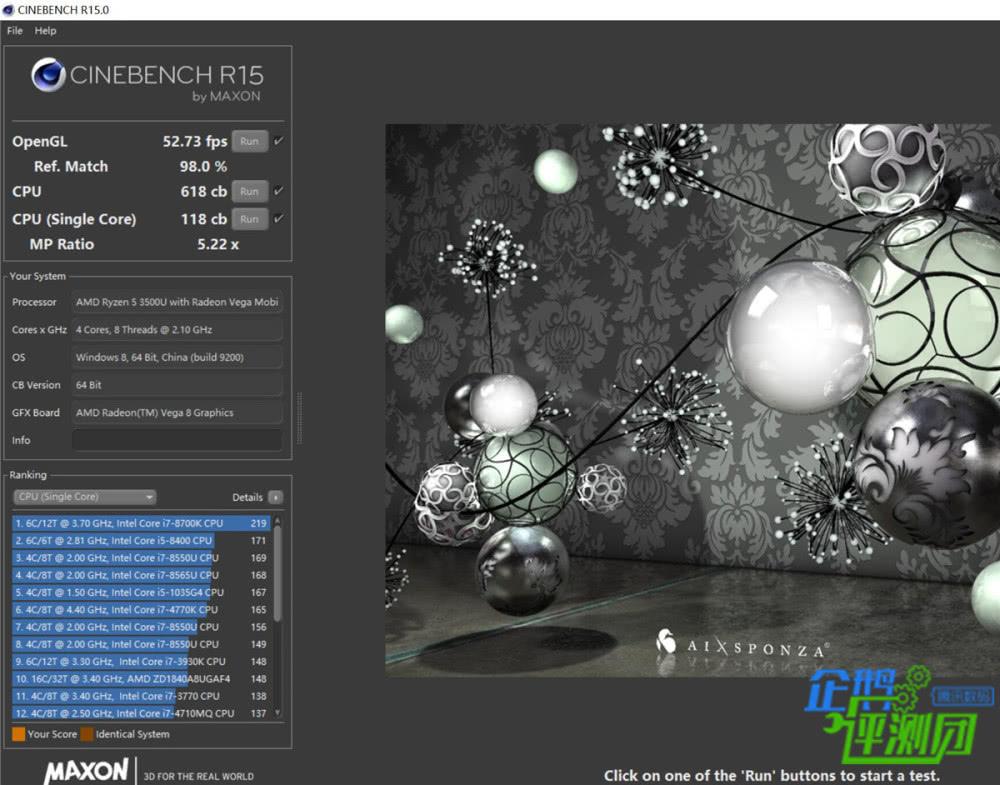This screenshot has height=785, width=1000.
Task: Select the Processor field value
Action: click(x=177, y=302)
